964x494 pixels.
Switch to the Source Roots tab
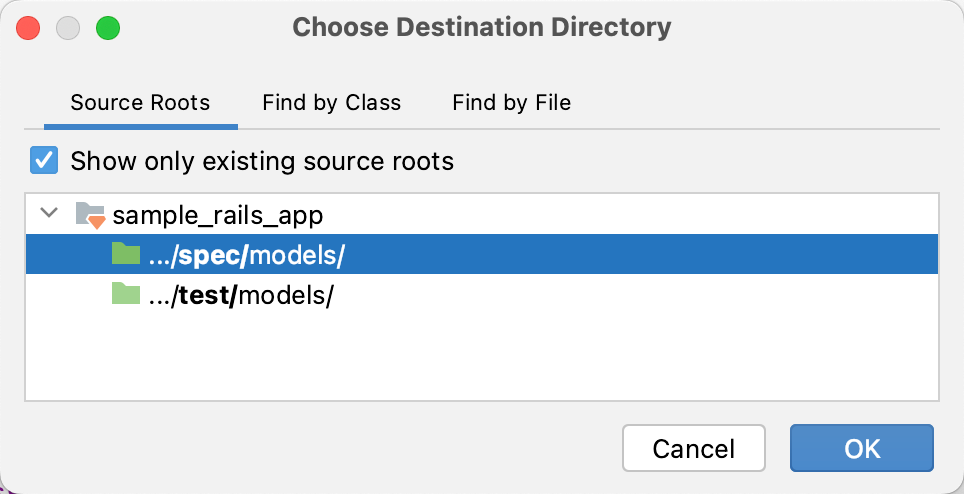pos(140,102)
